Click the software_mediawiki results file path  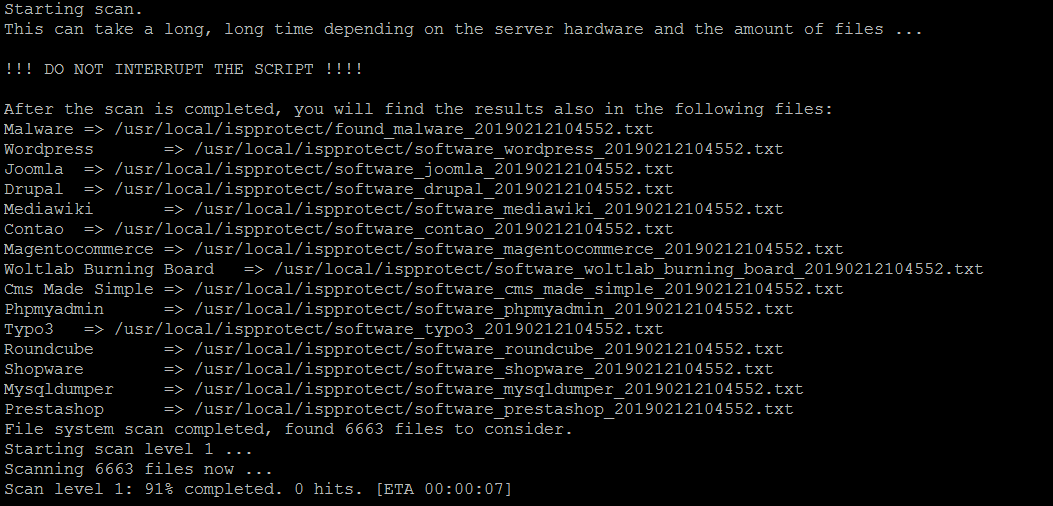489,209
